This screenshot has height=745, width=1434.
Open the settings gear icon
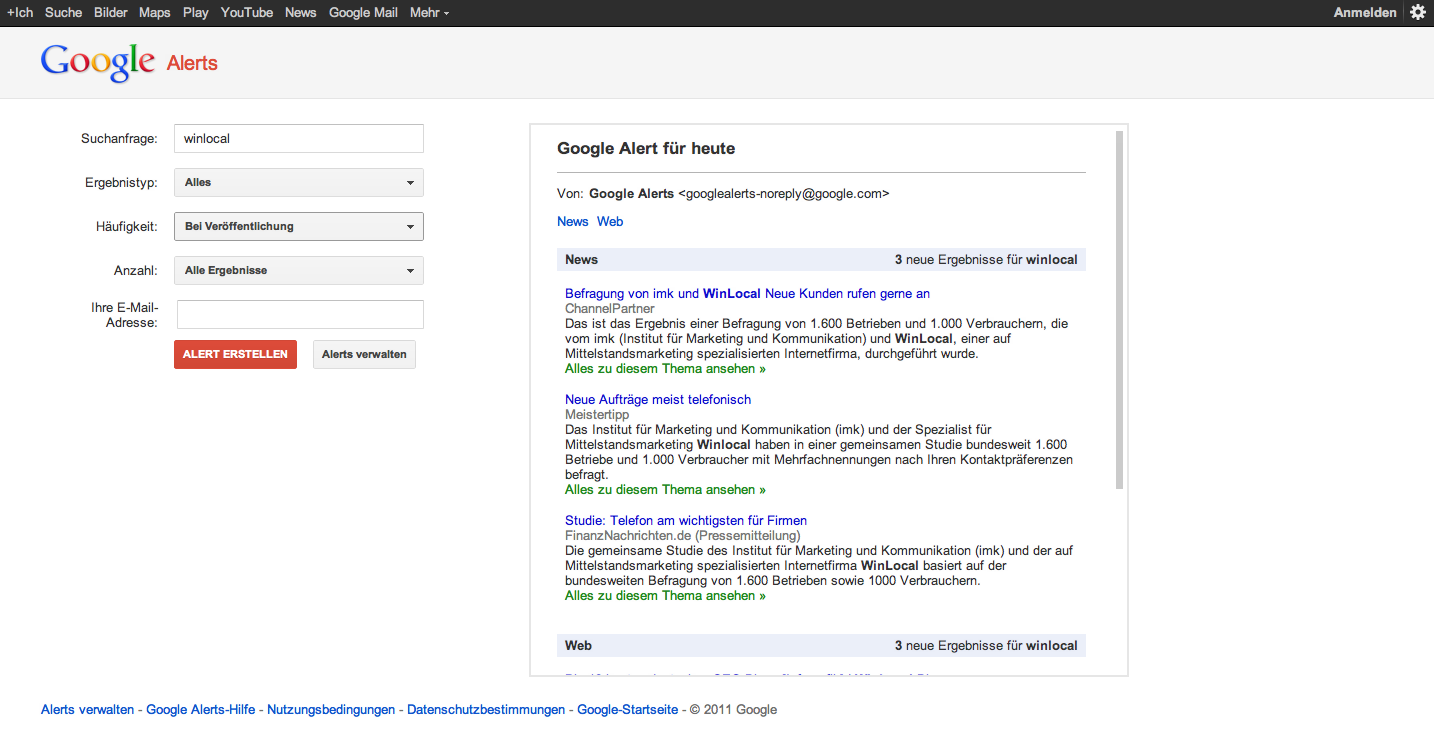point(1418,12)
